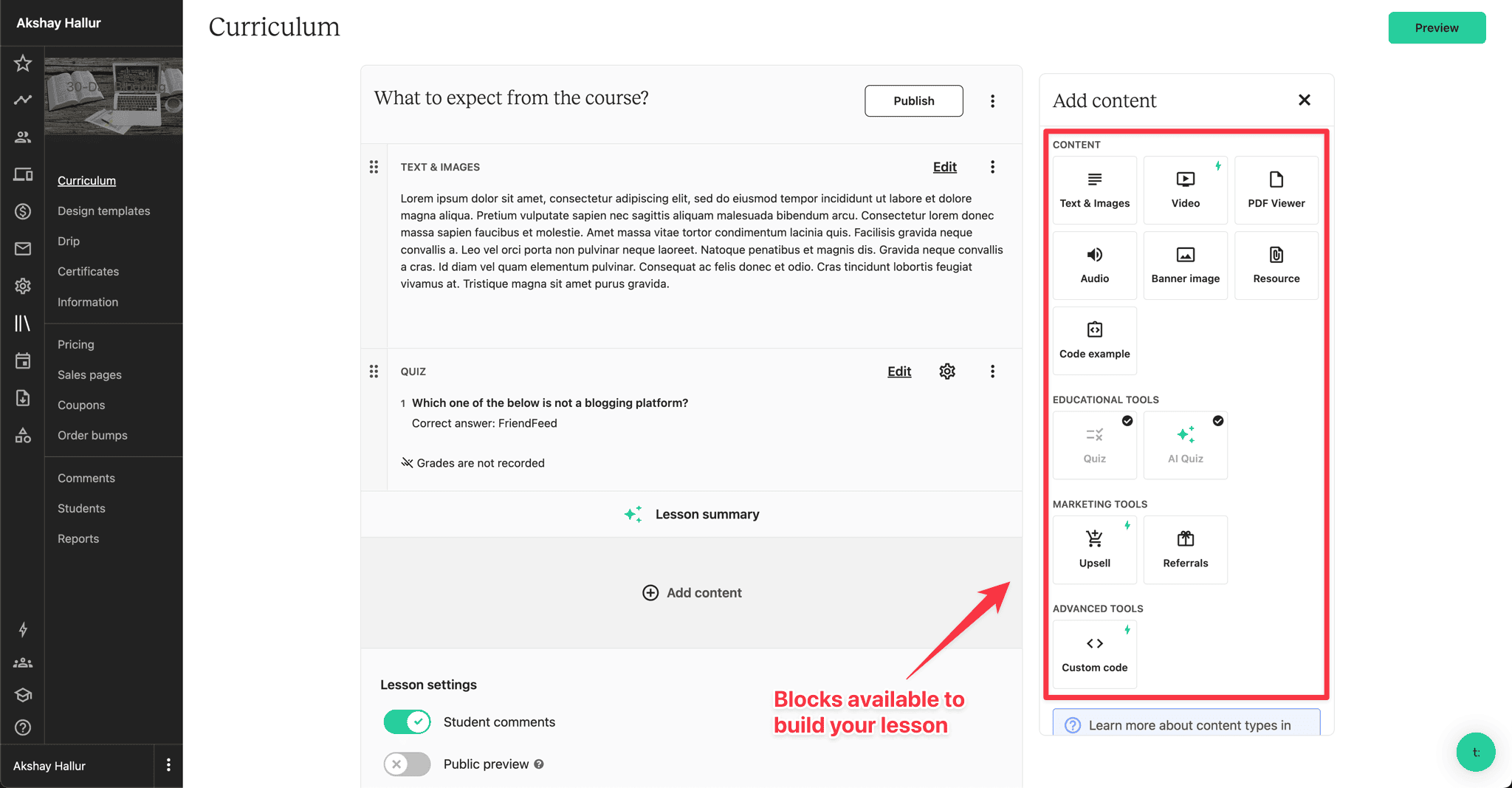Disable the Student comments toggle
This screenshot has height=788, width=1512.
point(407,722)
